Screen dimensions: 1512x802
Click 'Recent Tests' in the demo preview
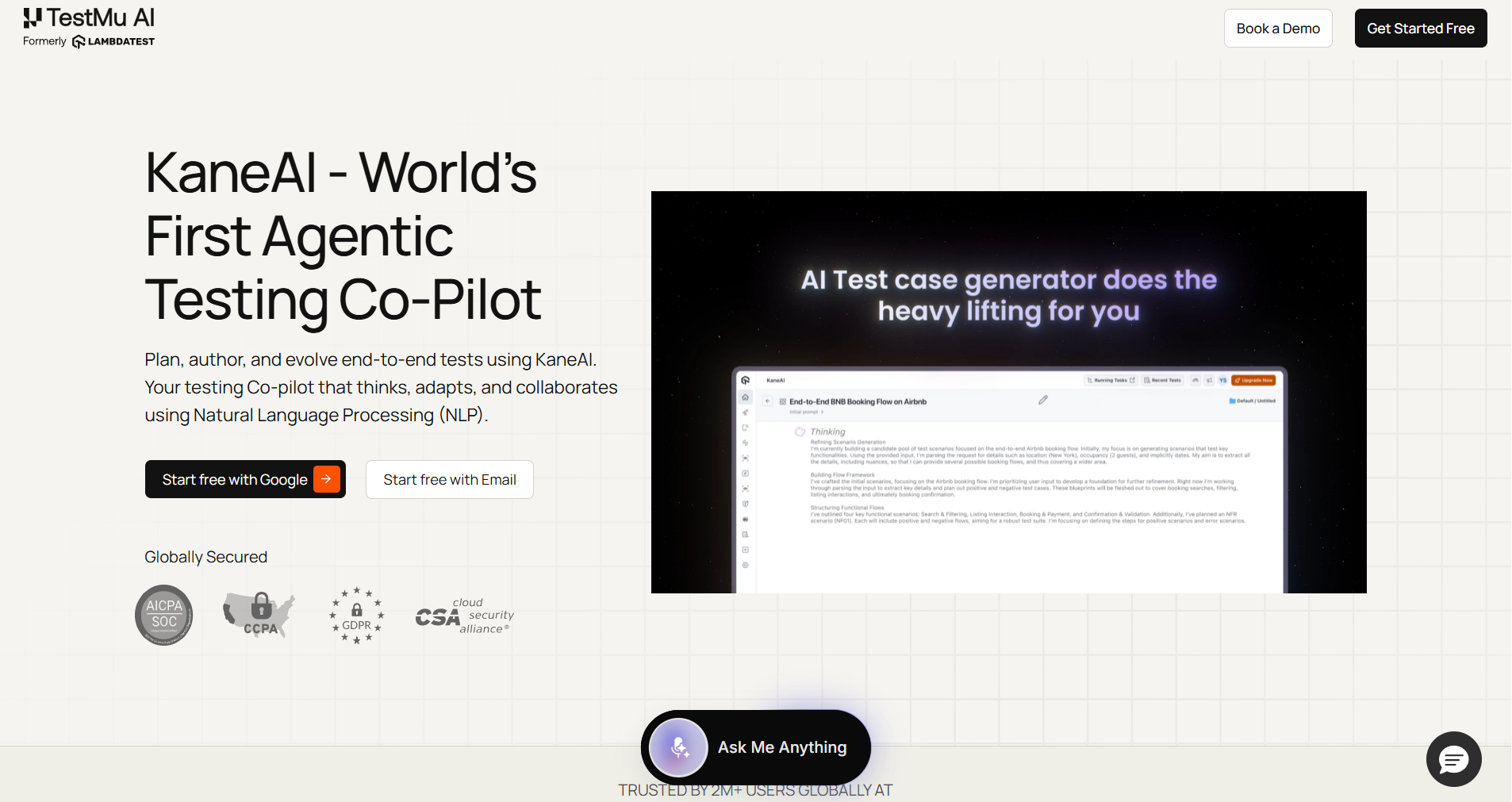coord(1163,380)
